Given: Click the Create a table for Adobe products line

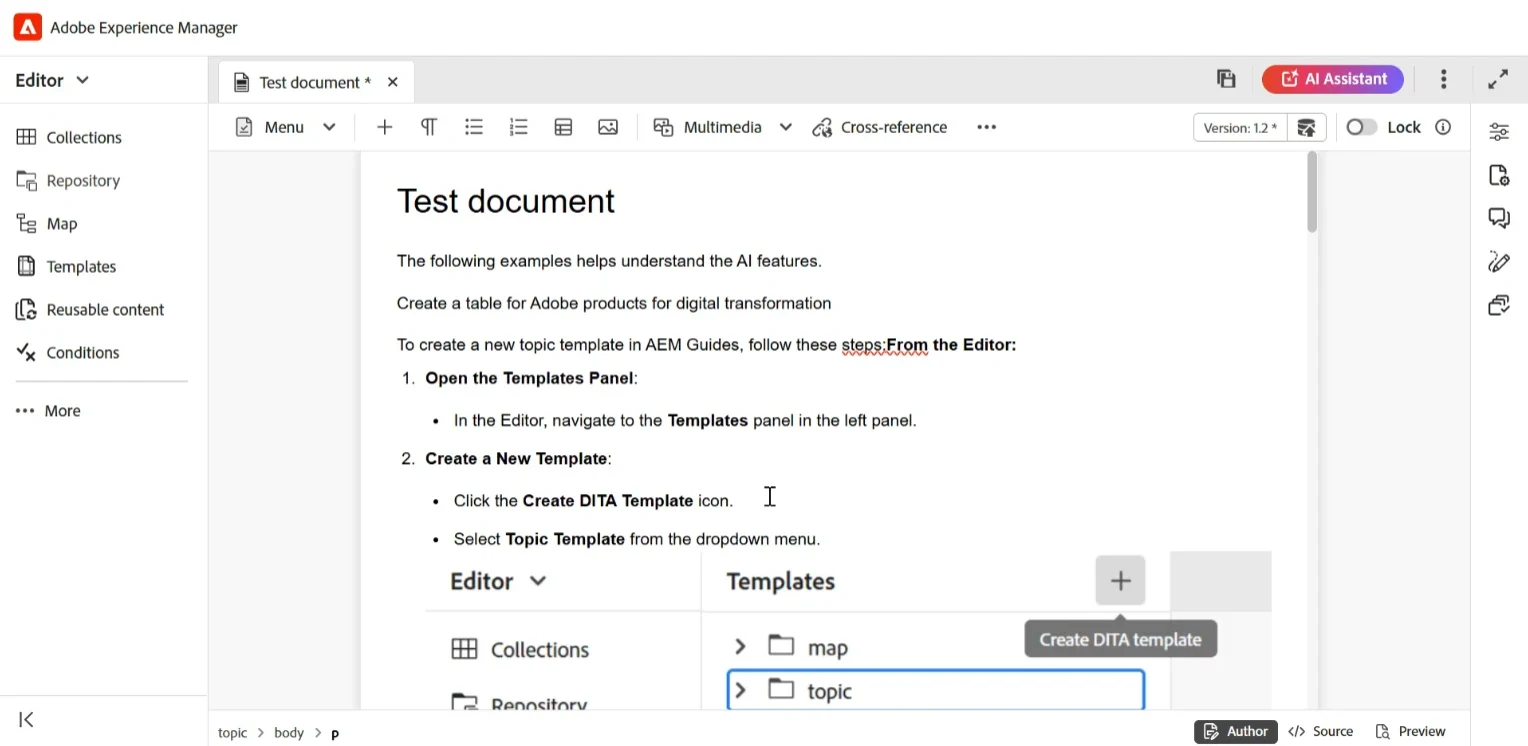Looking at the screenshot, I should tap(614, 303).
